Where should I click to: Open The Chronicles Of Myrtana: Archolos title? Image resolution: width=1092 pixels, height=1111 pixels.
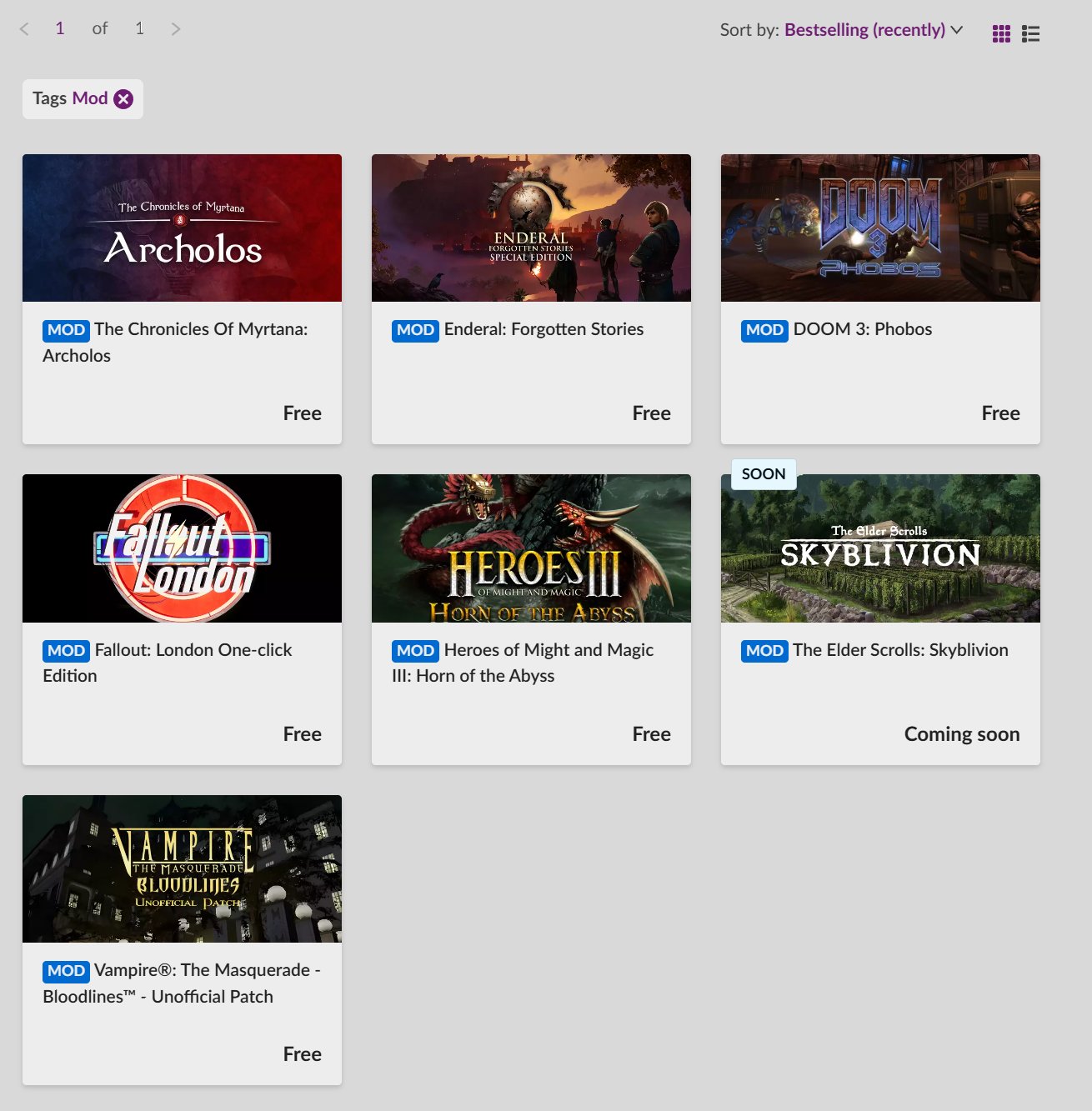(175, 343)
